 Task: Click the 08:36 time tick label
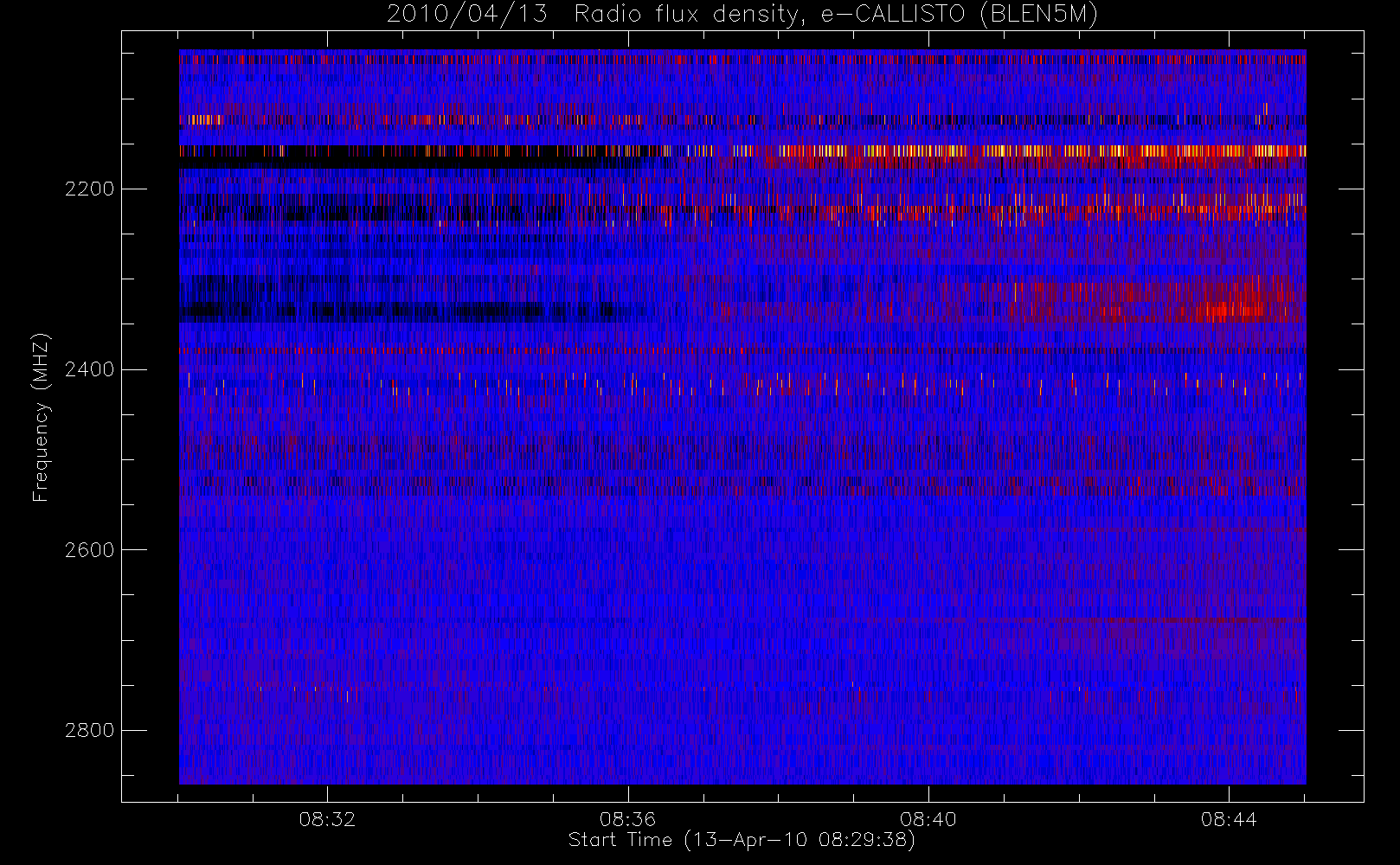point(627,819)
